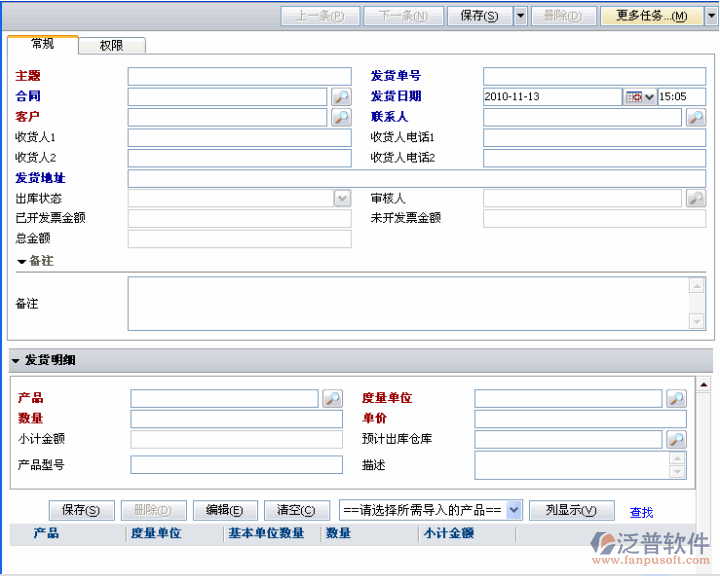Collapse the 发货明细 section
720x576 pixels.
[x=16, y=361]
